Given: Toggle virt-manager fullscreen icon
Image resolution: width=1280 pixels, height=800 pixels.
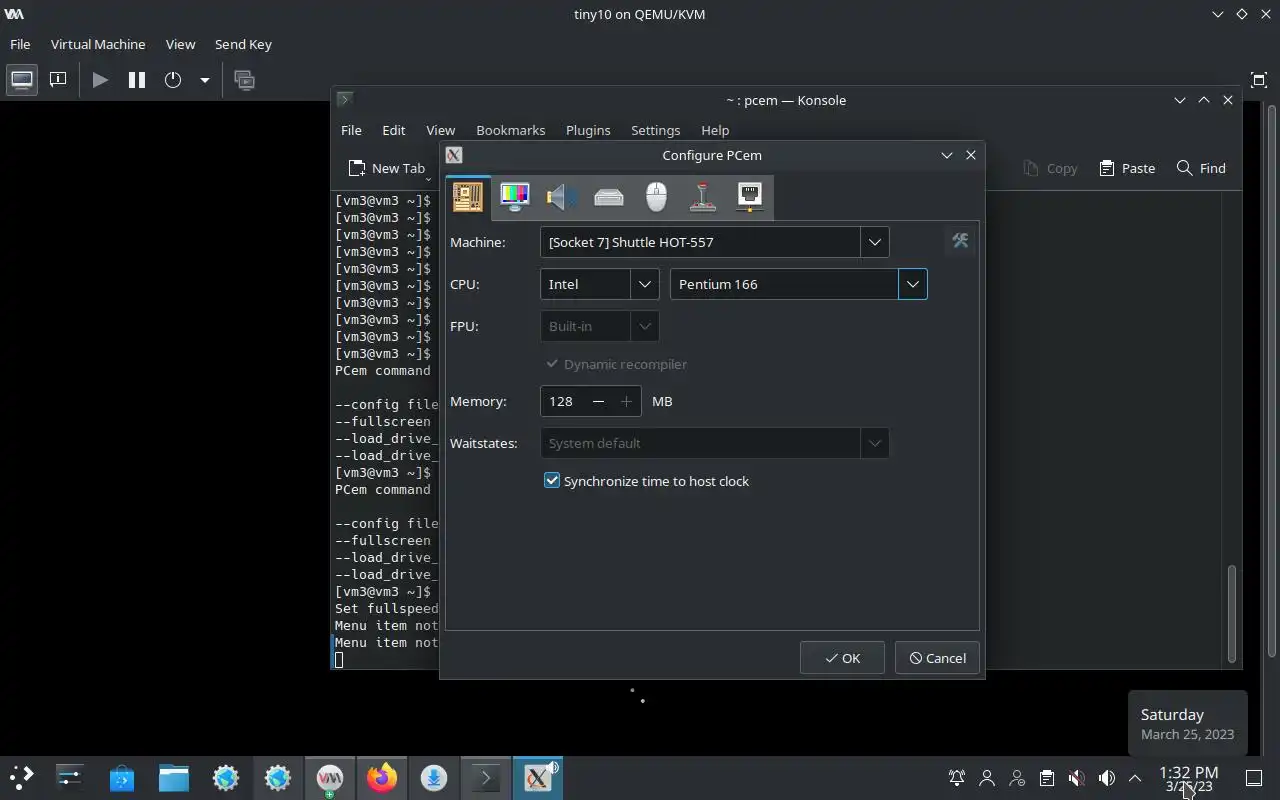Looking at the screenshot, I should [1259, 80].
